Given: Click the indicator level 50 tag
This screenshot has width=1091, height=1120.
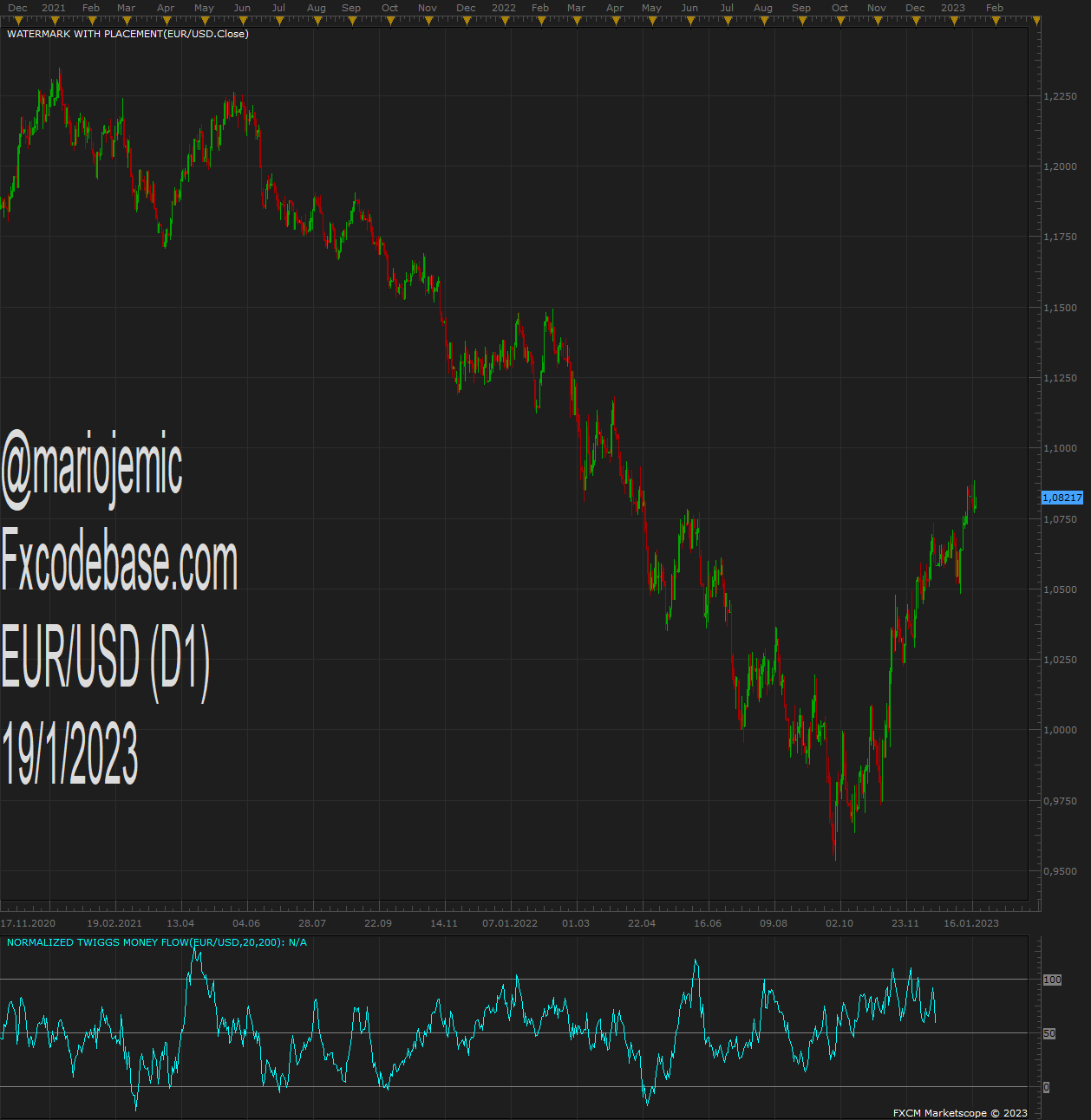Looking at the screenshot, I should click(x=1049, y=1033).
